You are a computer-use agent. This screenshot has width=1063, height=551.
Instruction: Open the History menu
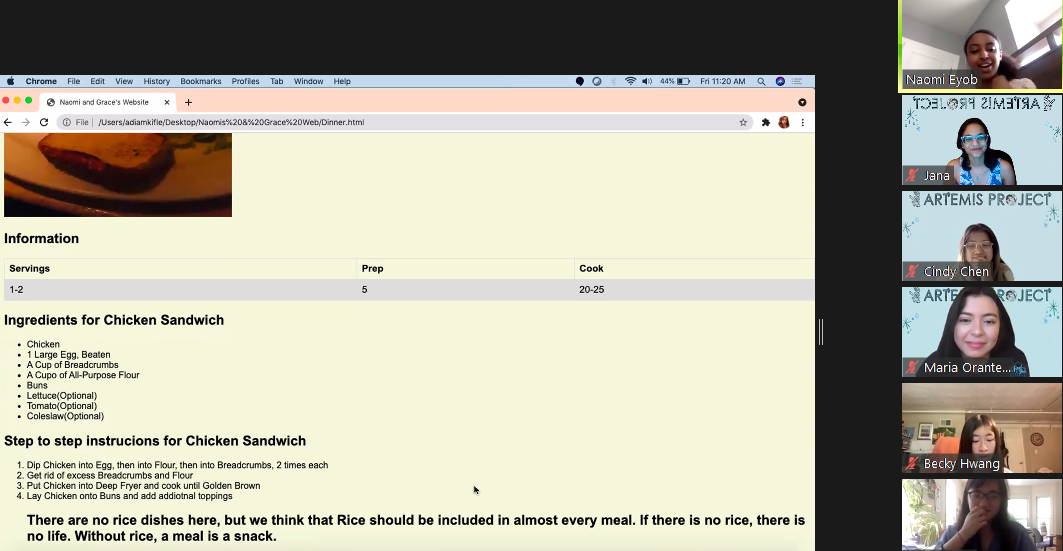click(x=156, y=81)
